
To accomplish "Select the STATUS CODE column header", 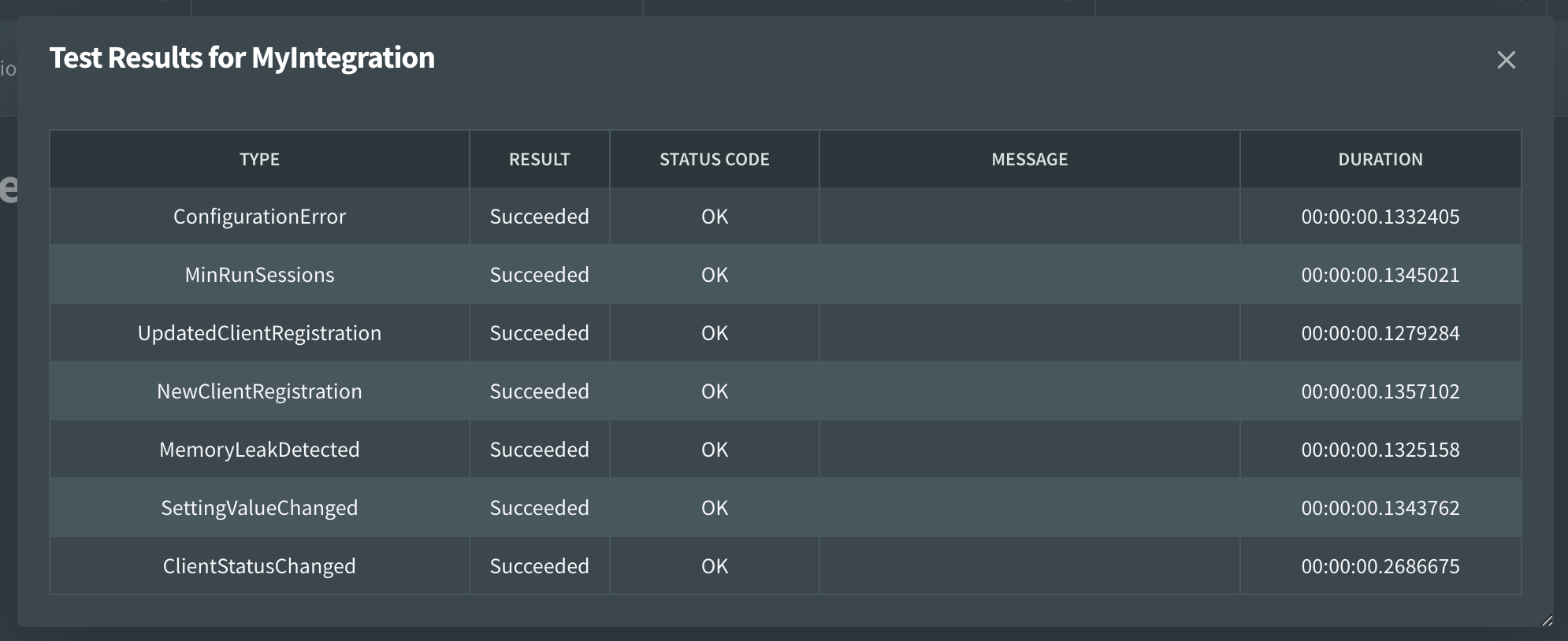I will [x=714, y=159].
